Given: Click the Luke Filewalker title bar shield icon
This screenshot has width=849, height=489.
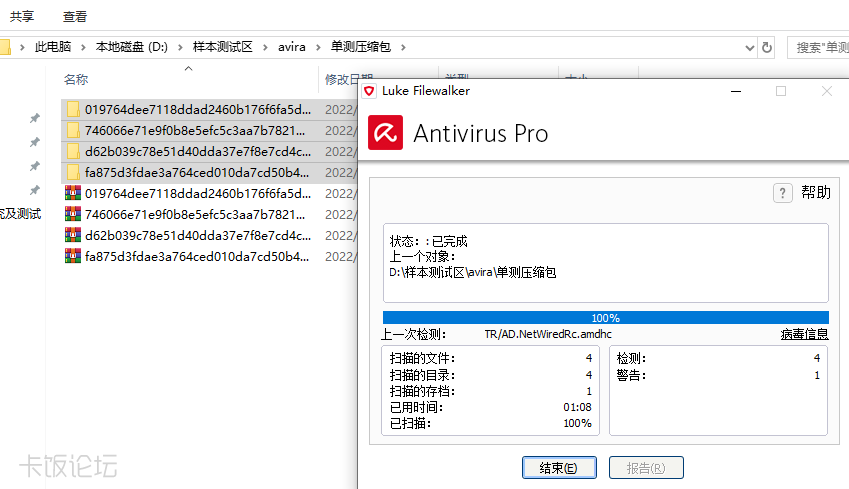Looking at the screenshot, I should point(369,91).
